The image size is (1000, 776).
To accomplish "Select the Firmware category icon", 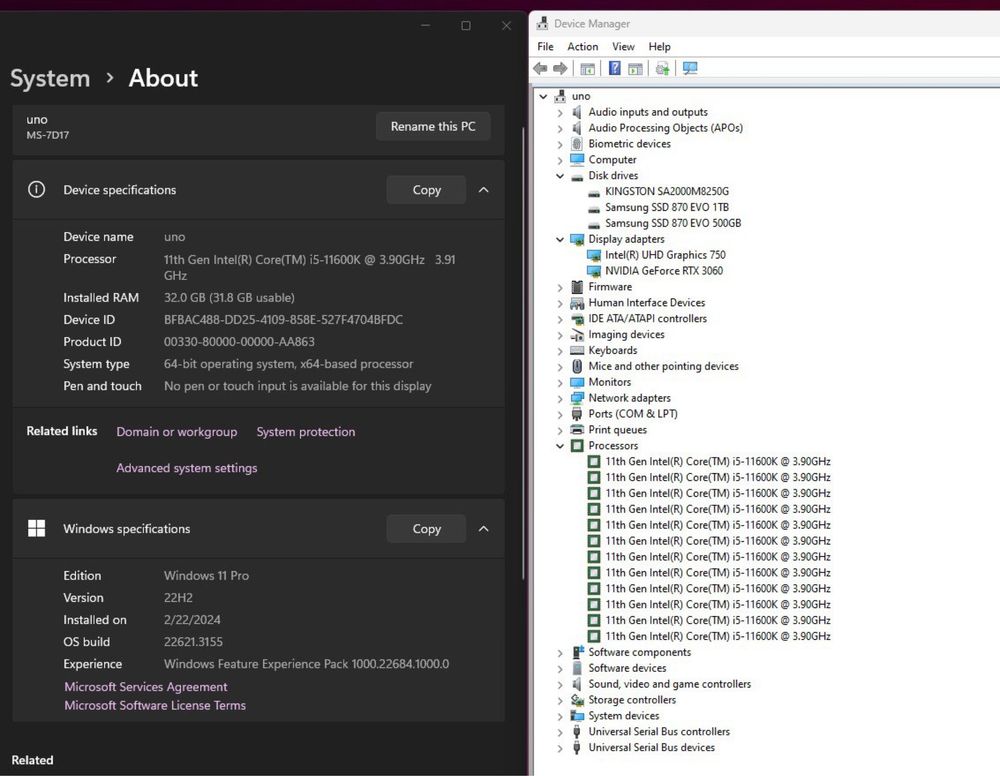I will [577, 287].
